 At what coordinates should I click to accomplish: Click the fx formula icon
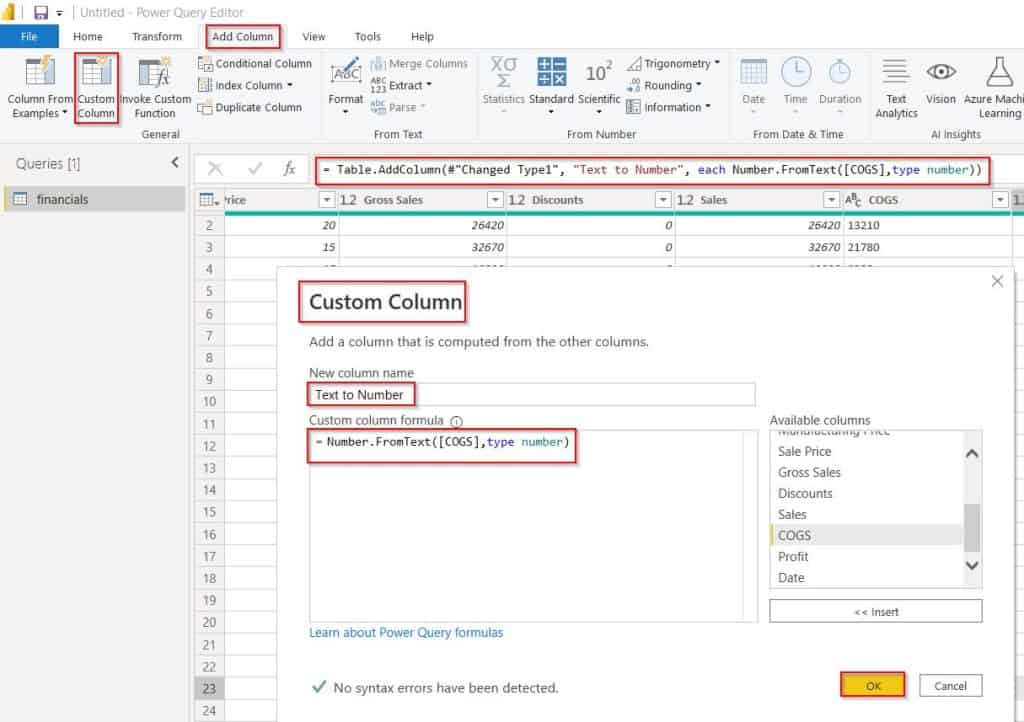289,169
